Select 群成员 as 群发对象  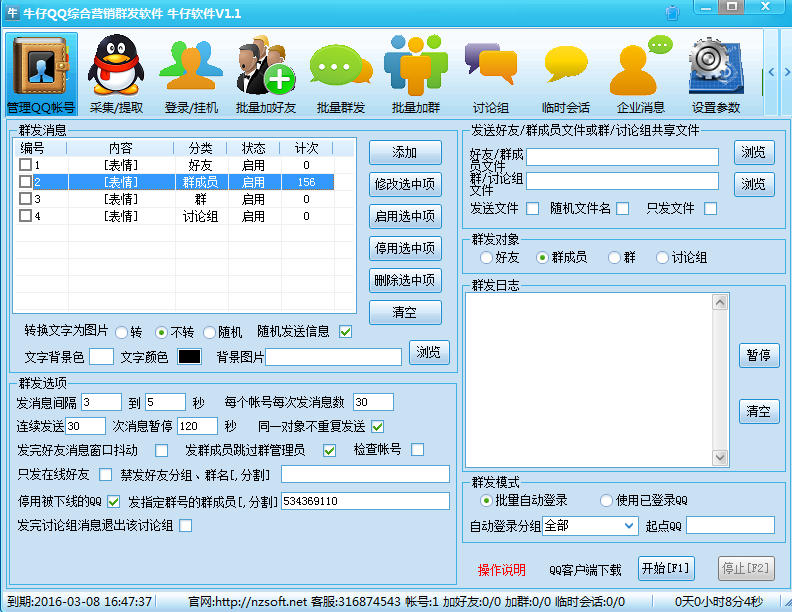point(542,258)
